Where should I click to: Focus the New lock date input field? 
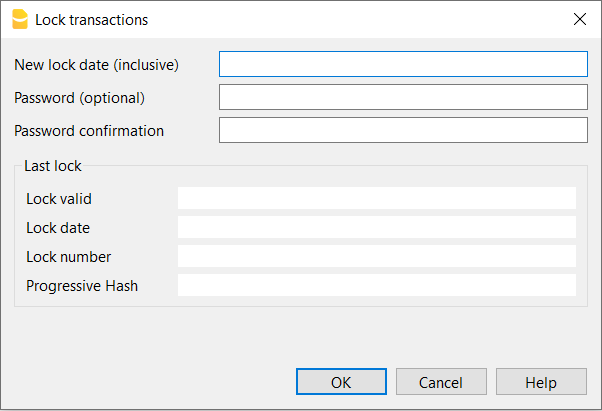403,65
